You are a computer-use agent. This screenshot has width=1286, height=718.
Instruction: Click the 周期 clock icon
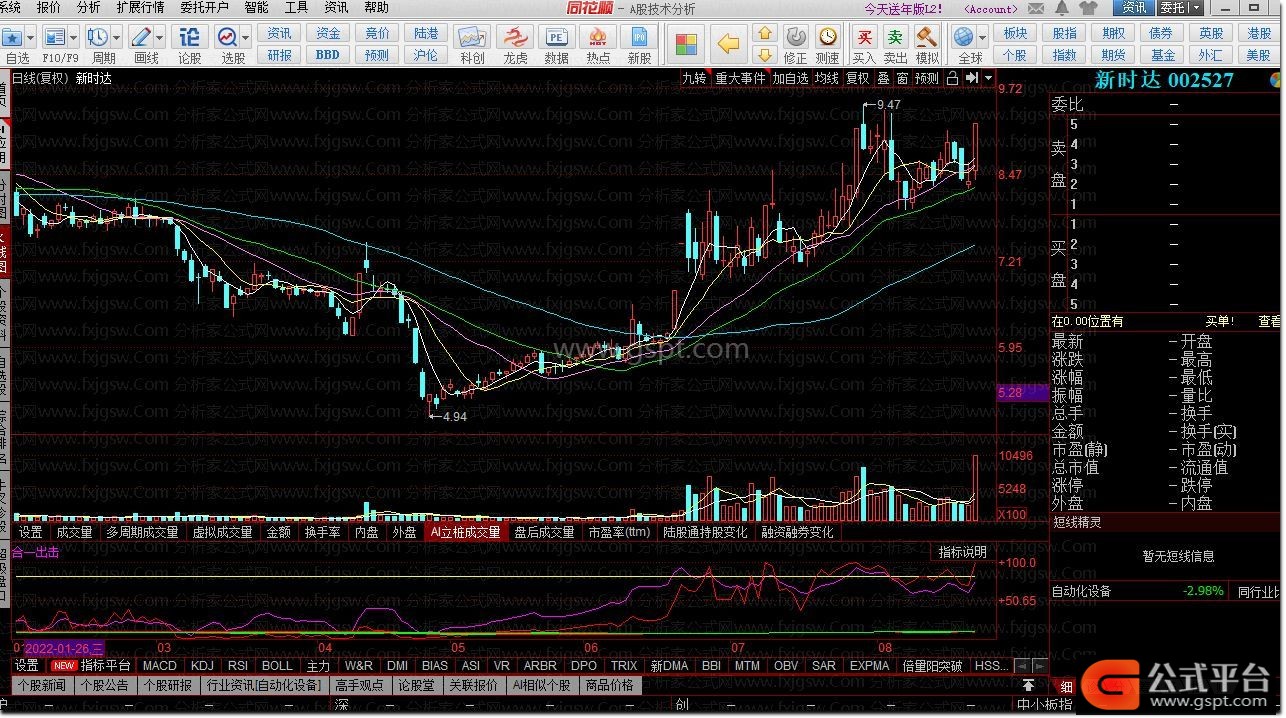pos(98,38)
